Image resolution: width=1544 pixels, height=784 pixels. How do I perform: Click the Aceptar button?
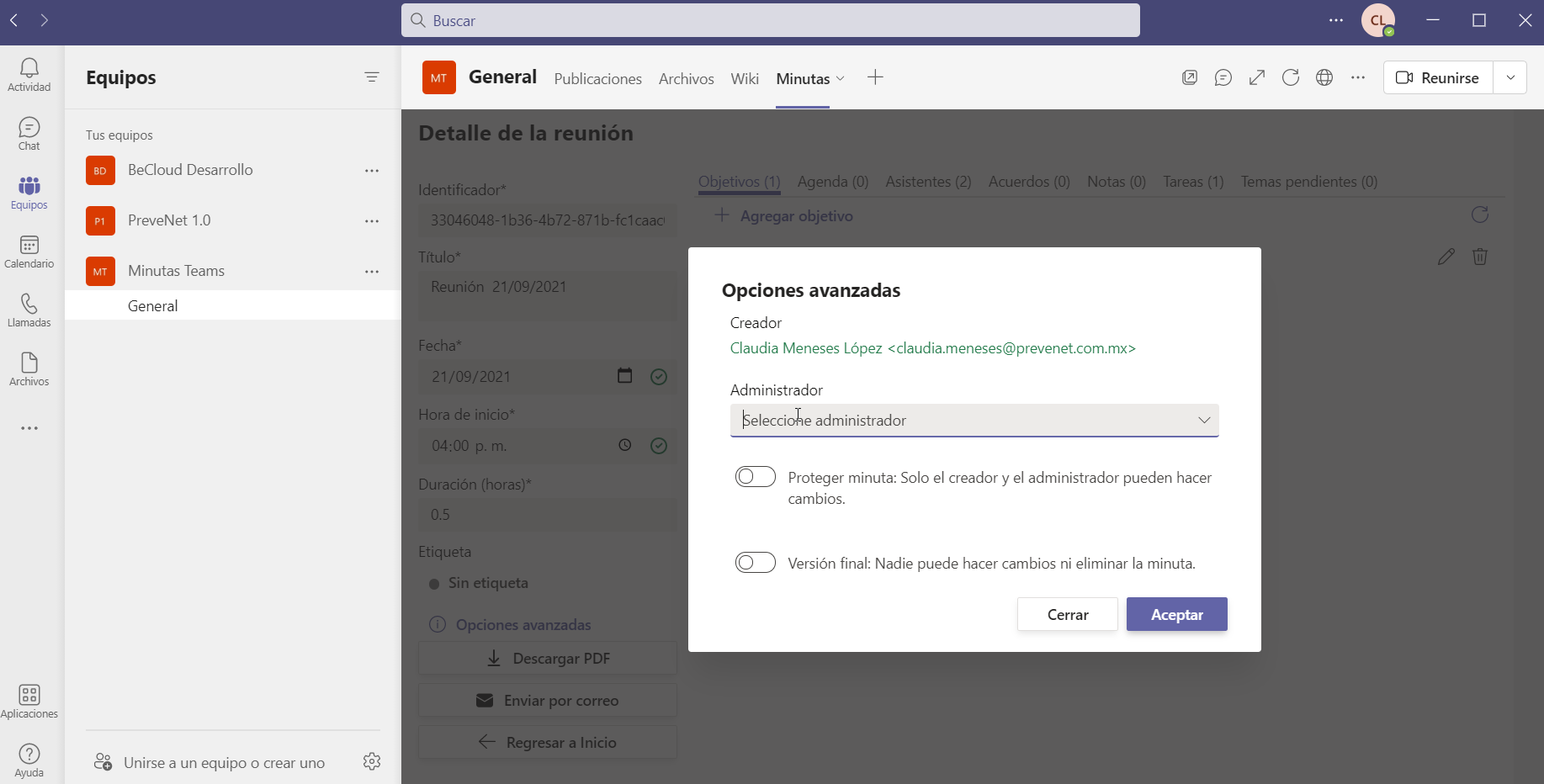1177,614
